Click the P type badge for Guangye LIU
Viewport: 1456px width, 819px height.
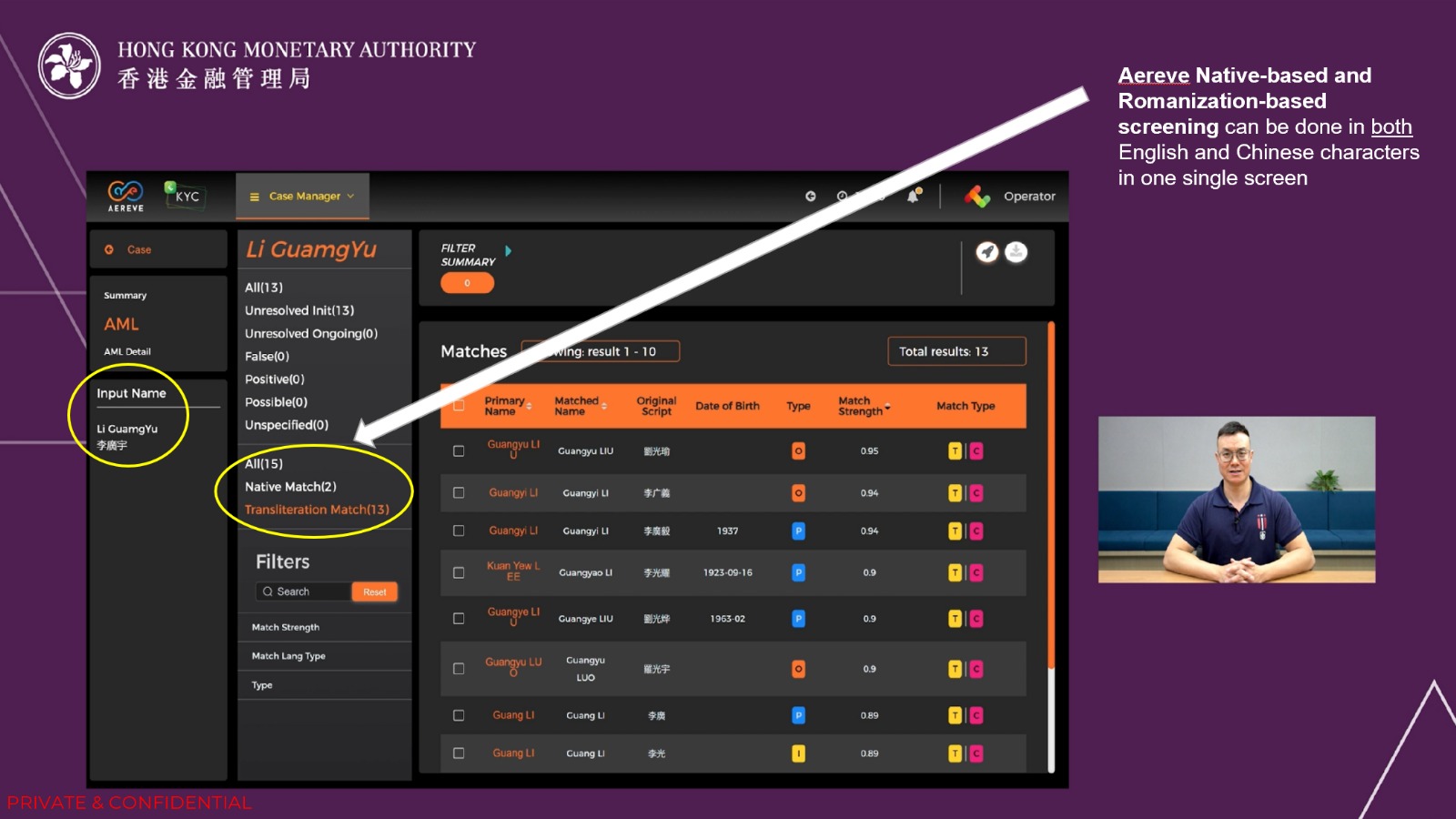coord(798,619)
